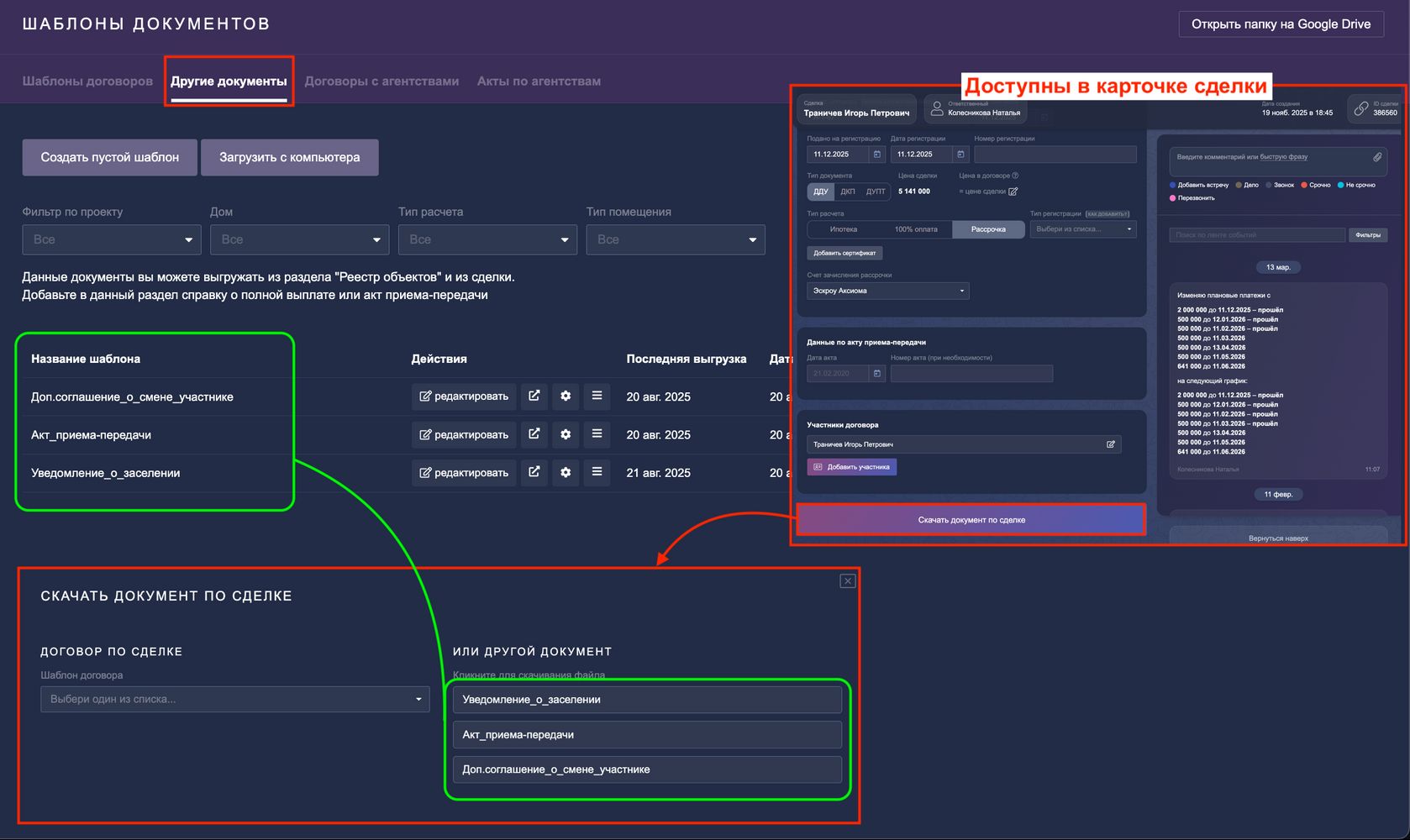Click Создать пустой шаблон button

click(110, 157)
